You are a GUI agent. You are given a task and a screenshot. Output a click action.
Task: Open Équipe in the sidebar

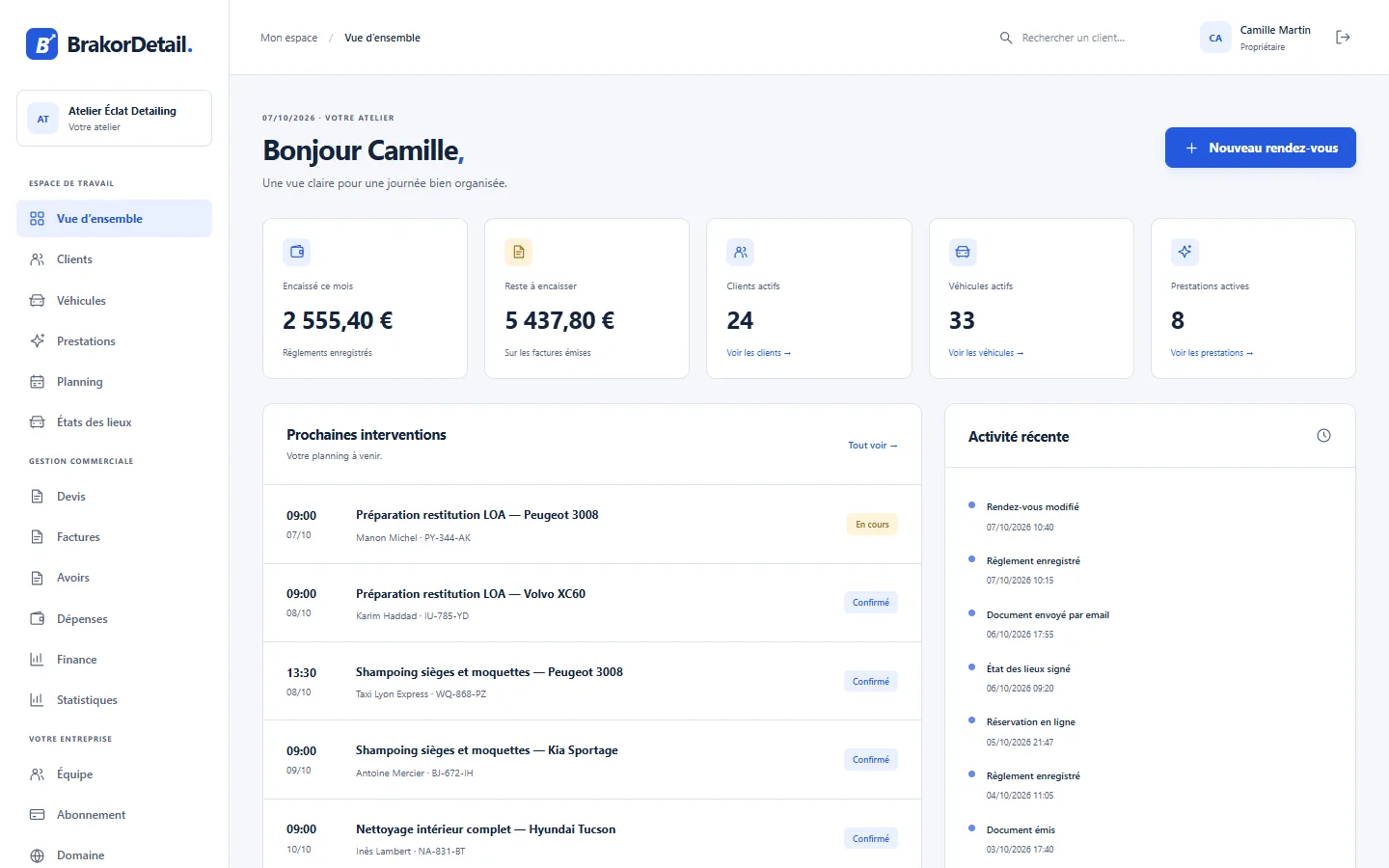[x=114, y=774]
